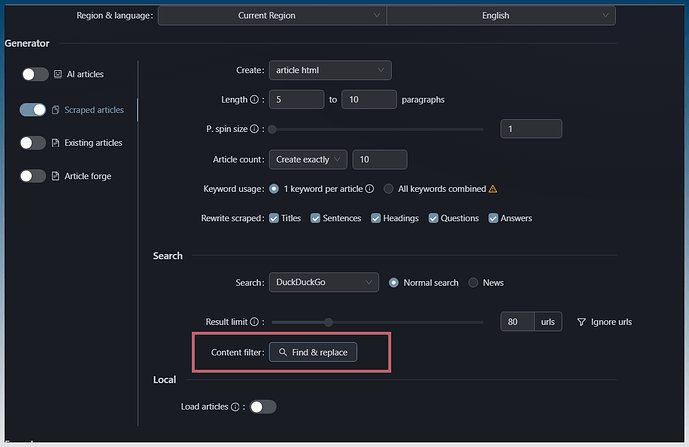Open the Create article html dropdown
The width and height of the screenshot is (689, 447).
(x=330, y=70)
